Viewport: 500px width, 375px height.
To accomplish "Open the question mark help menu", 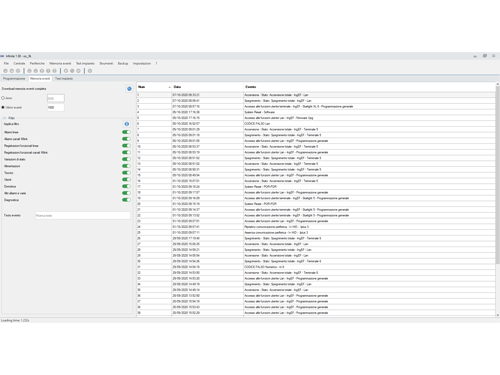I will coord(156,63).
